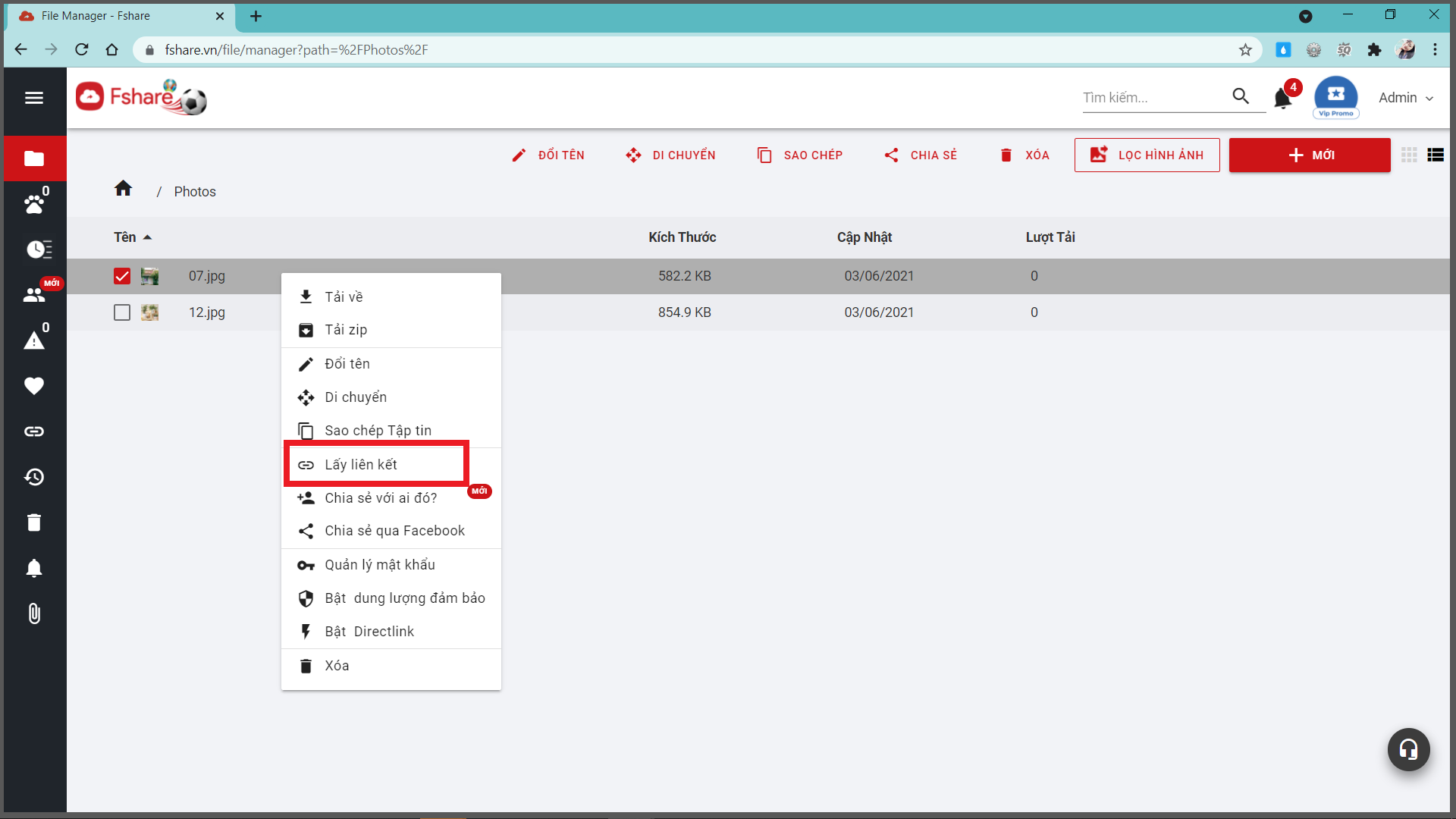This screenshot has height=819, width=1456.
Task: Focus the Tìm kiếm search field
Action: pyautogui.click(x=1153, y=98)
